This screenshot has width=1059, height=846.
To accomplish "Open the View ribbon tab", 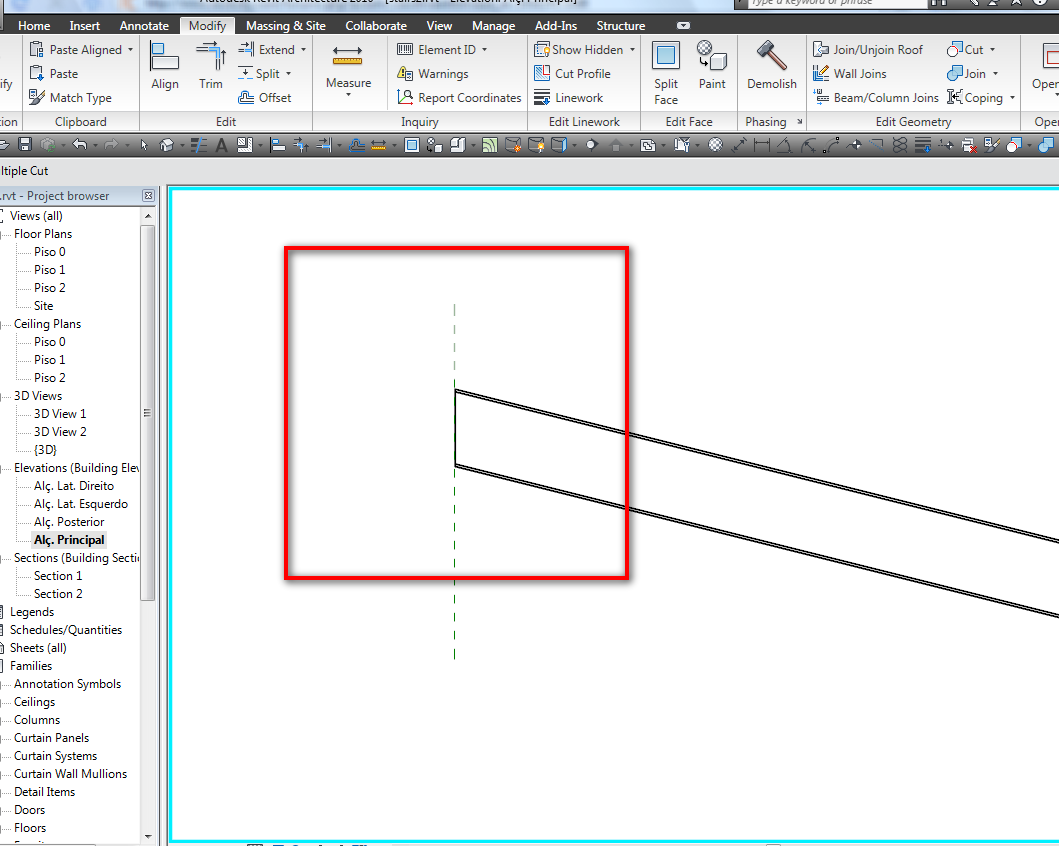I will [439, 26].
